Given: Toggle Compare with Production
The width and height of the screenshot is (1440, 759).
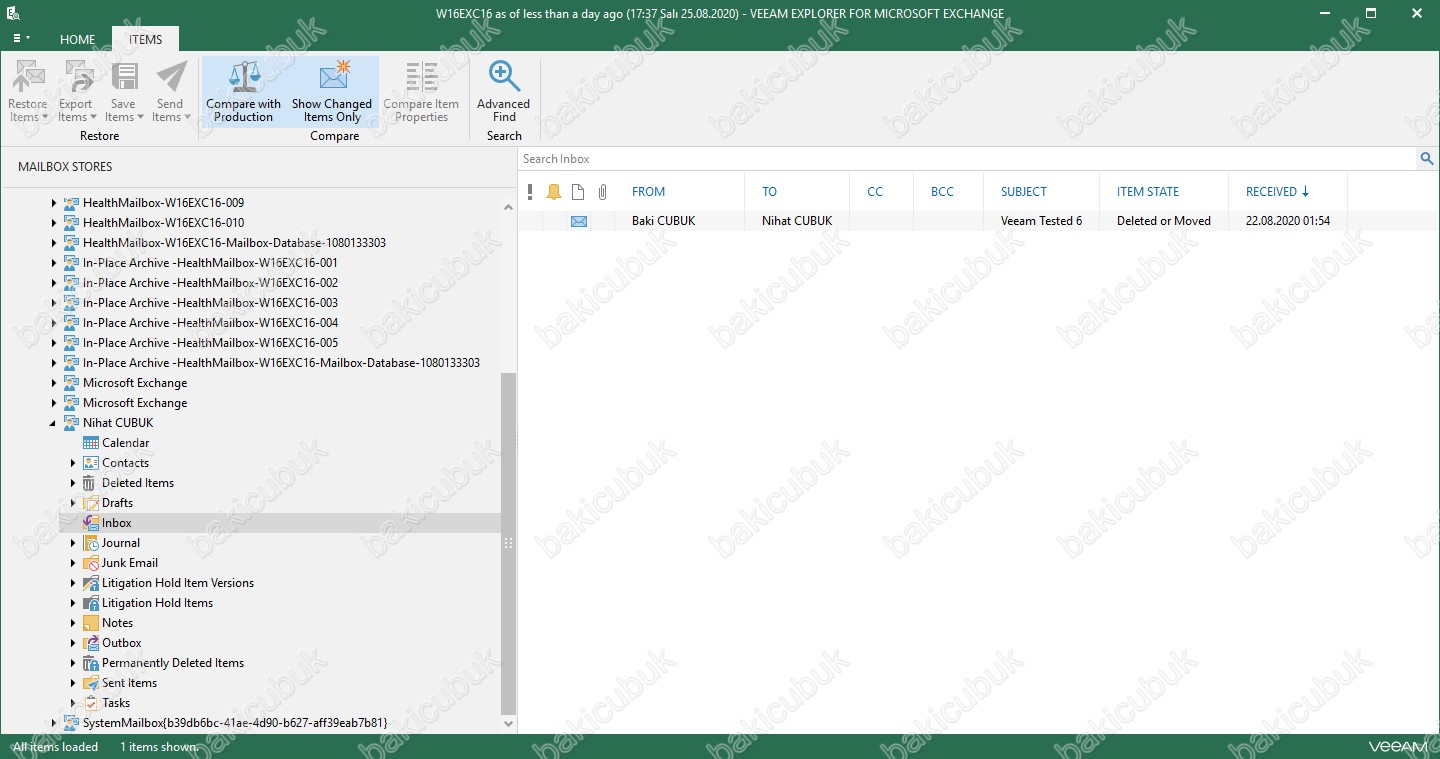Looking at the screenshot, I should point(244,91).
